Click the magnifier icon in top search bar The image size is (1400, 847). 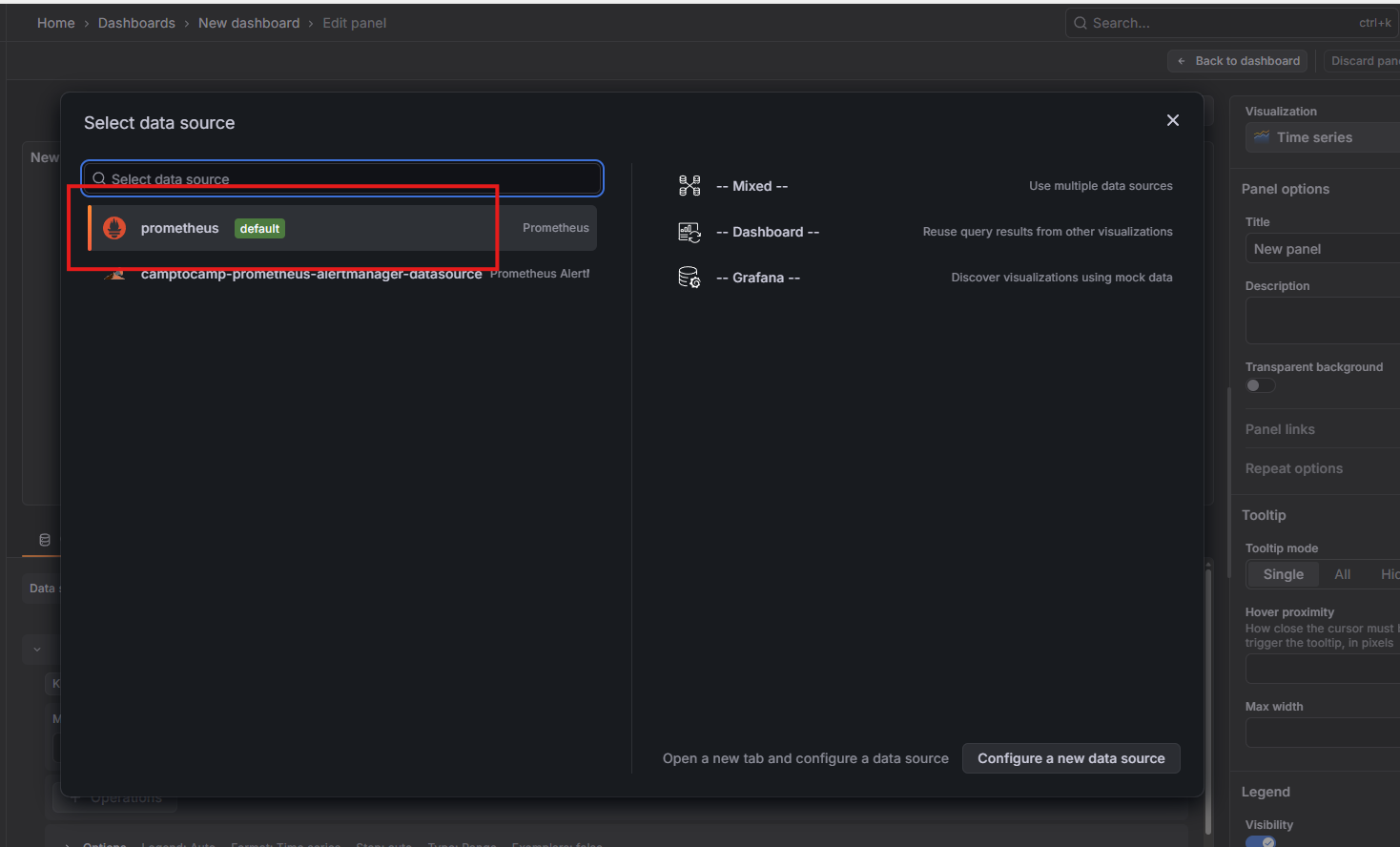(x=1081, y=23)
